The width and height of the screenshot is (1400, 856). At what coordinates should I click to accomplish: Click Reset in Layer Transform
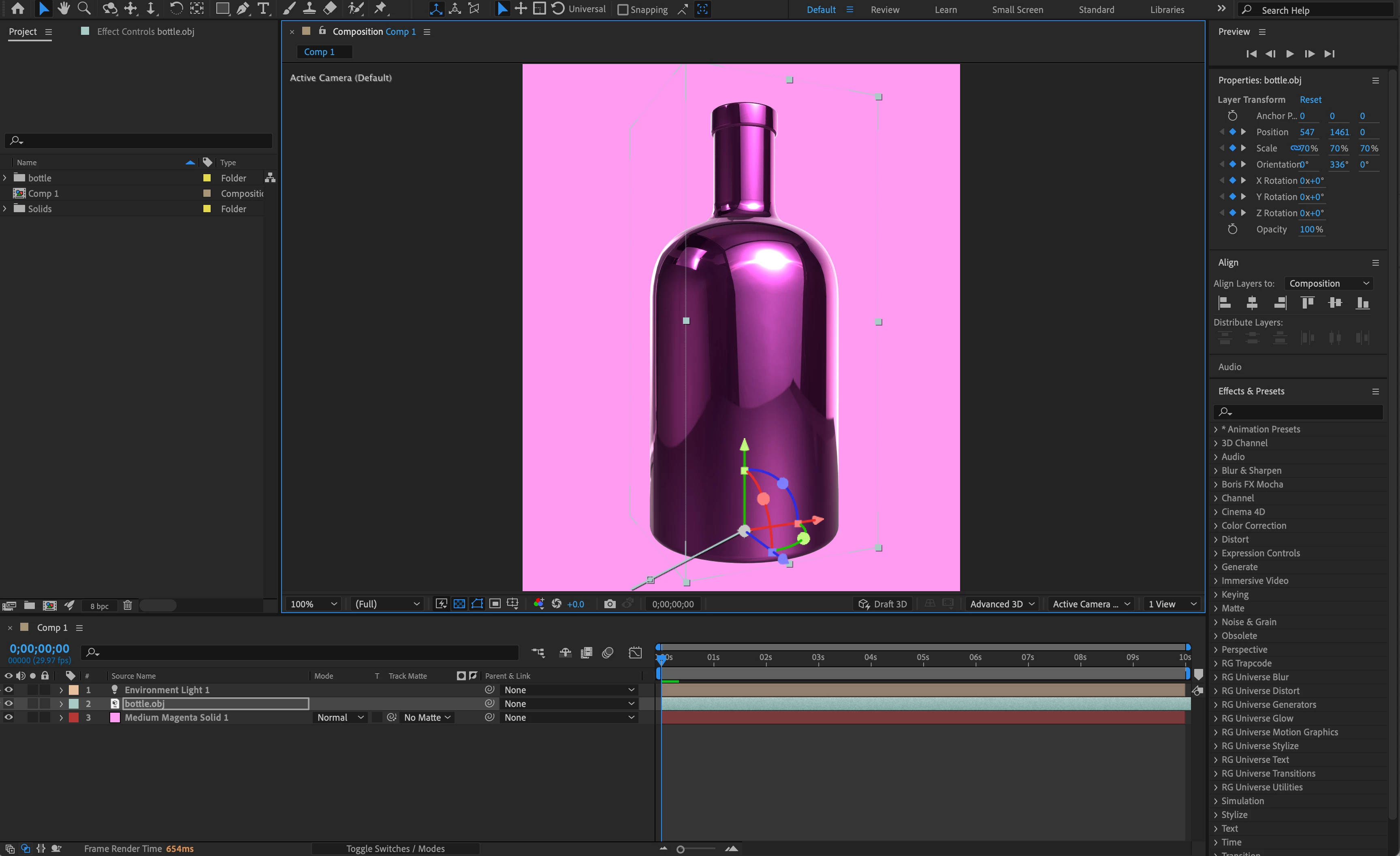pyautogui.click(x=1310, y=99)
